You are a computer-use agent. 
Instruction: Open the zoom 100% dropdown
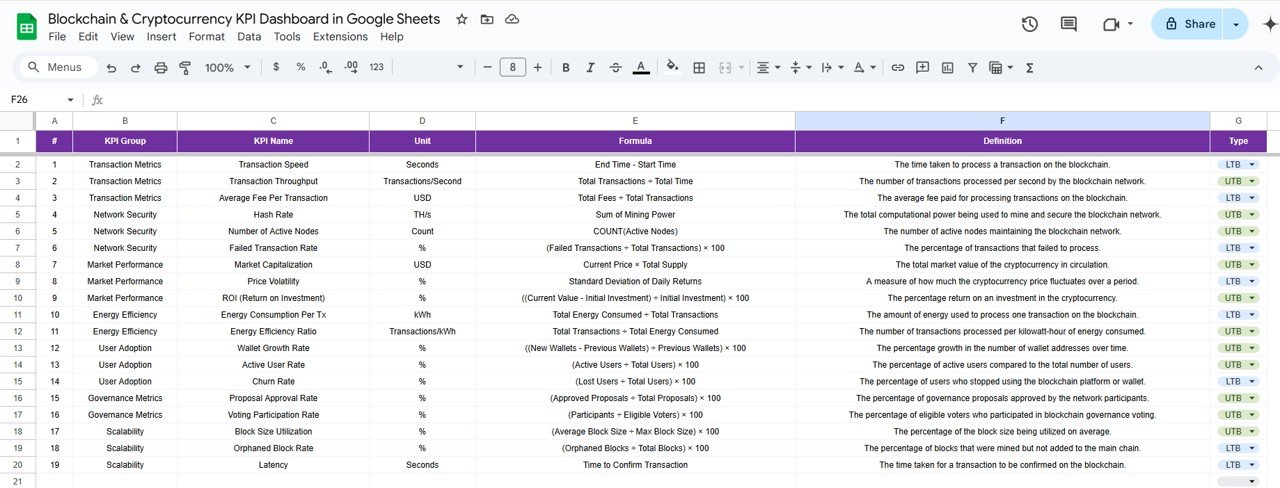click(226, 67)
